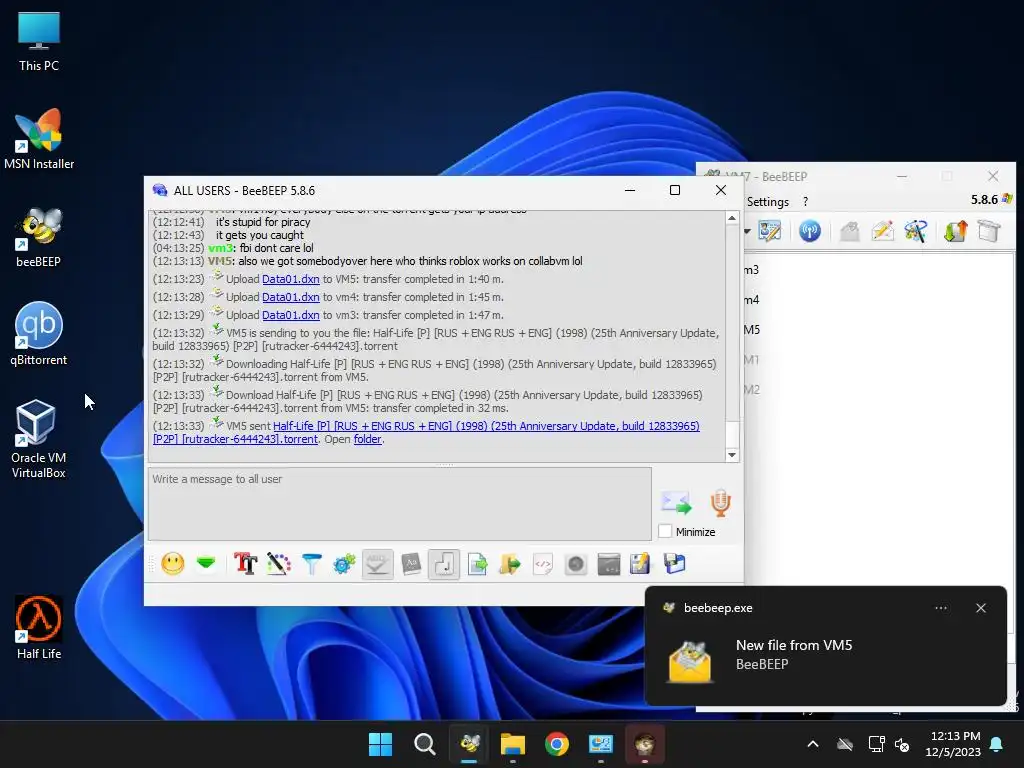This screenshot has width=1024, height=768.
Task: Click the blue floppy disks icon
Action: (x=674, y=564)
